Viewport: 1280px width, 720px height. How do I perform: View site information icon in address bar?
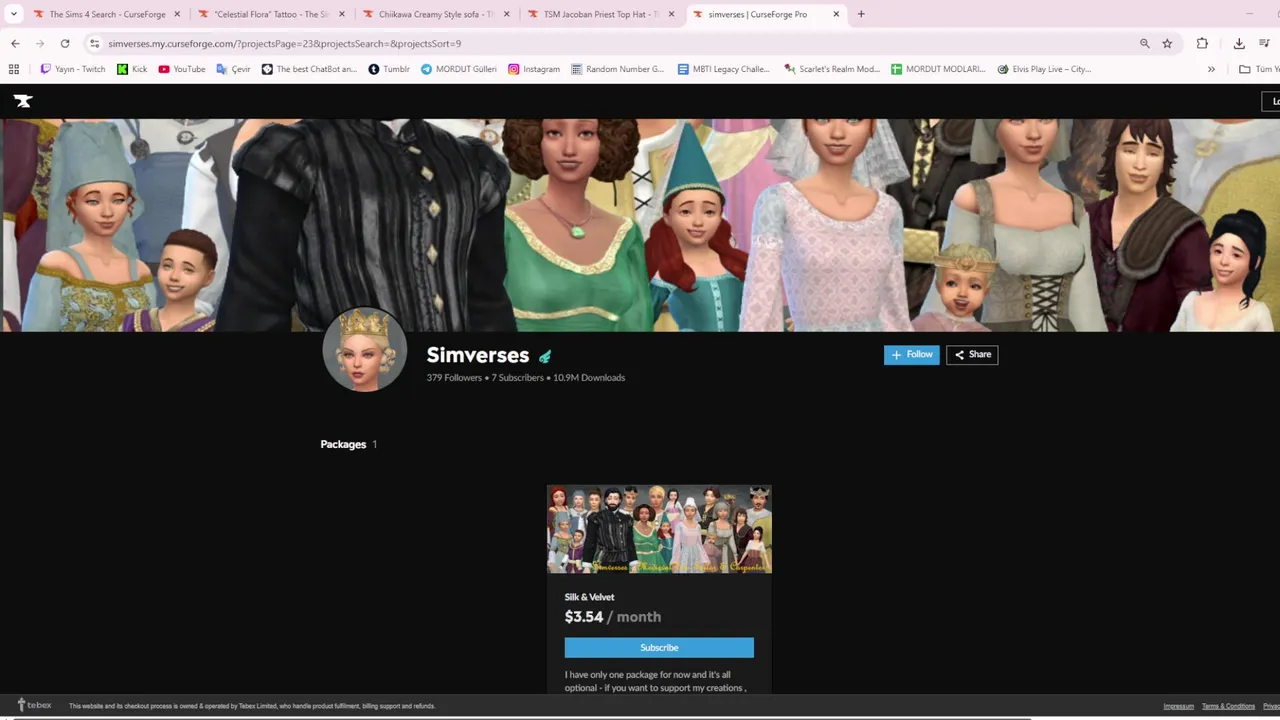94,43
